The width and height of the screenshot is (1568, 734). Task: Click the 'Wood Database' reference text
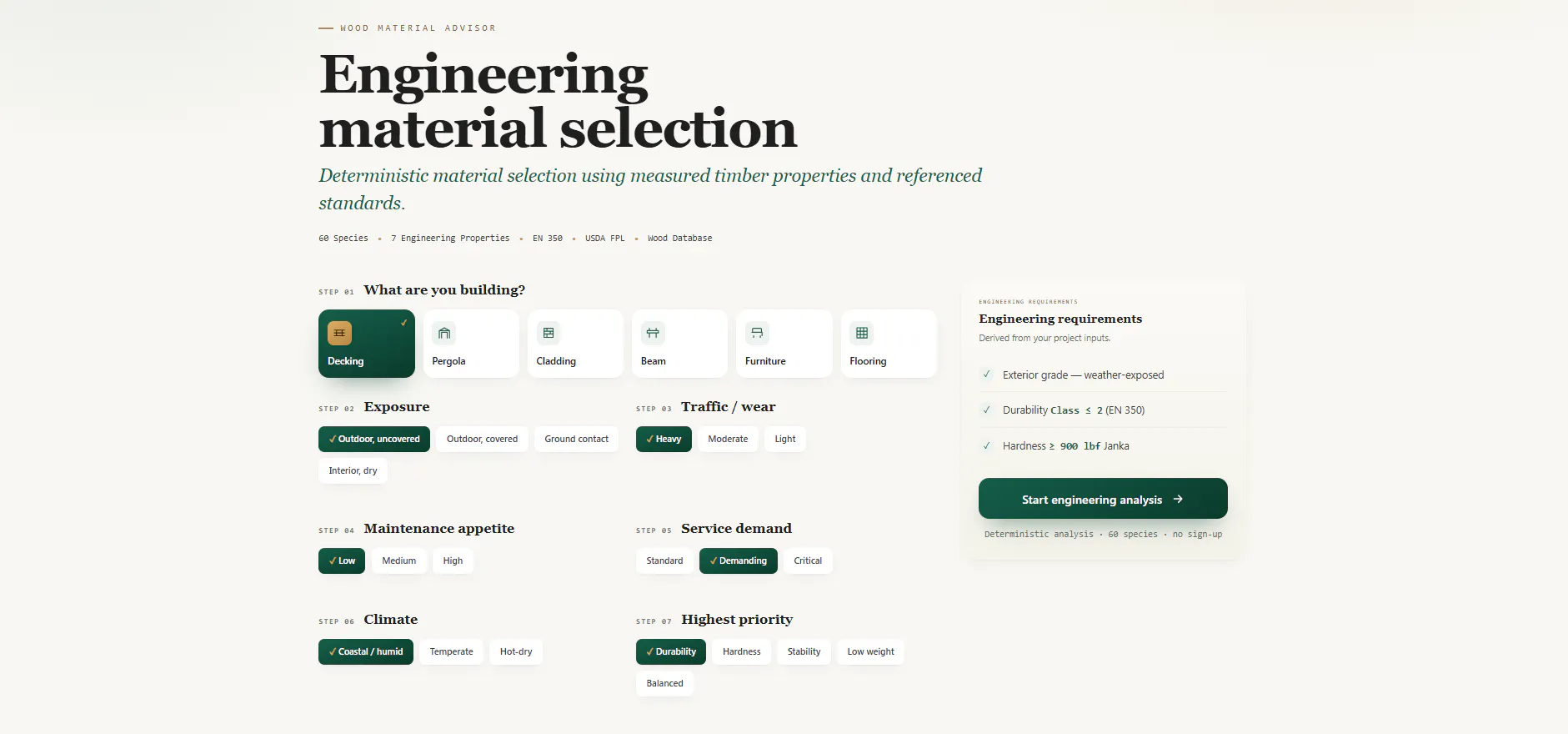679,239
